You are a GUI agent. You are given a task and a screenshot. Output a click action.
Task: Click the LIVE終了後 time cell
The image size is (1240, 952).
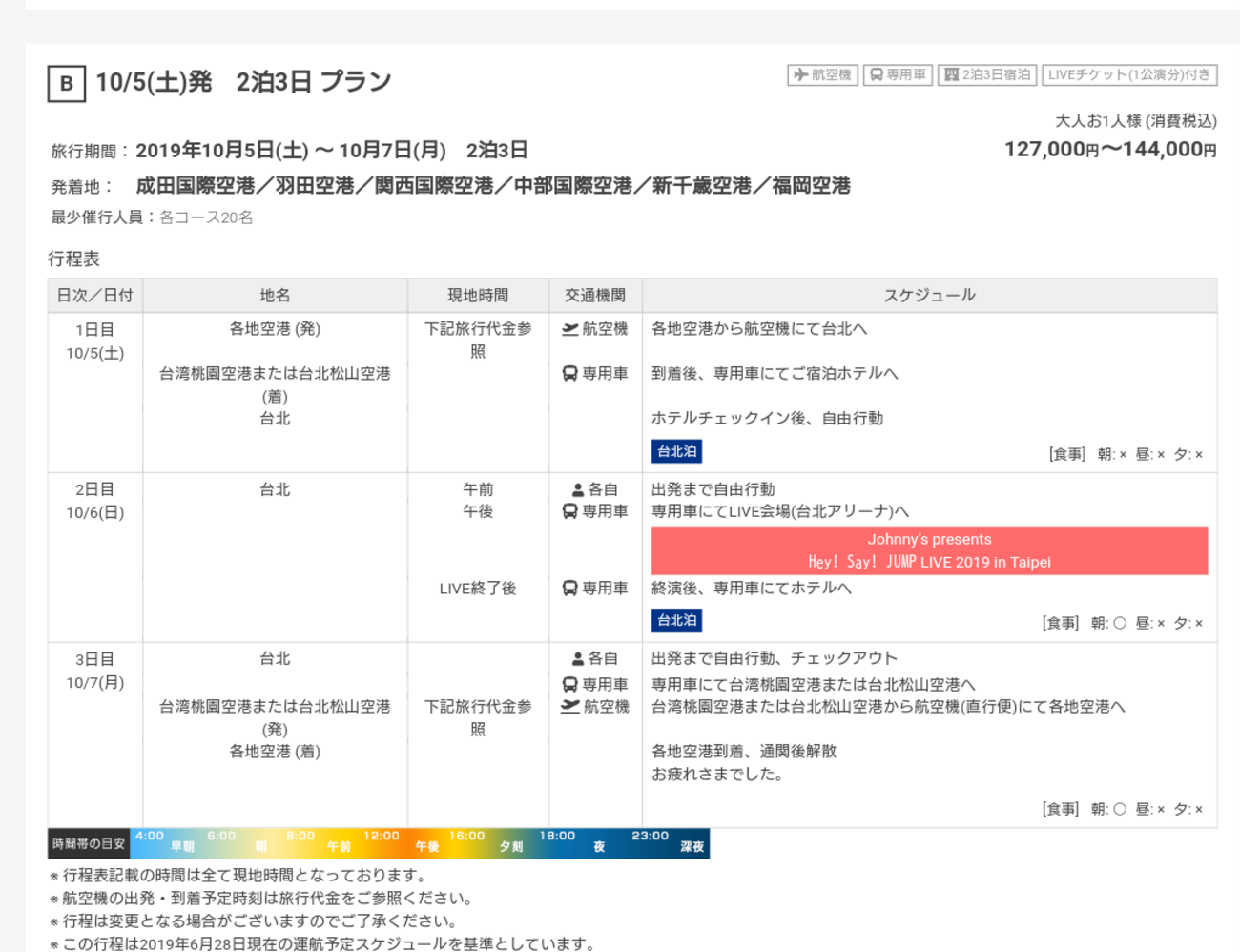(x=478, y=589)
